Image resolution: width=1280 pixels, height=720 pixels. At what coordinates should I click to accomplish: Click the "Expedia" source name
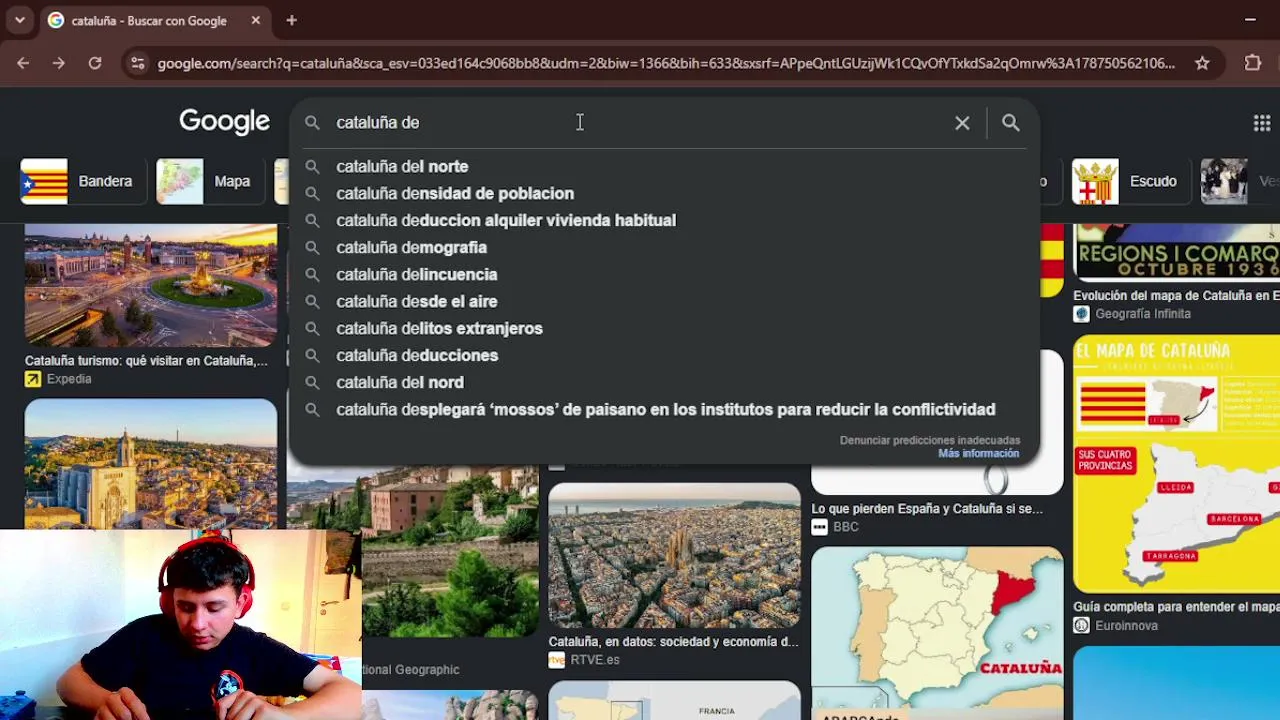pyautogui.click(x=69, y=379)
